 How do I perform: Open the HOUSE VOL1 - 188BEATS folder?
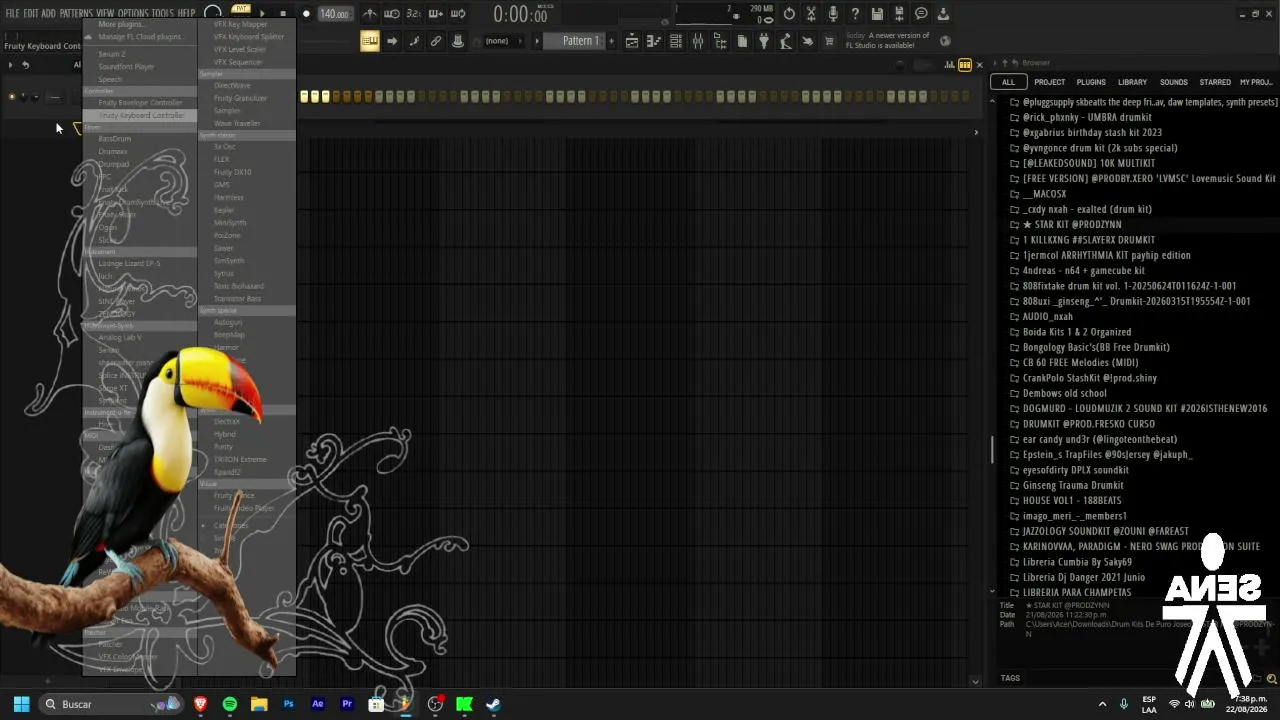click(x=1072, y=501)
